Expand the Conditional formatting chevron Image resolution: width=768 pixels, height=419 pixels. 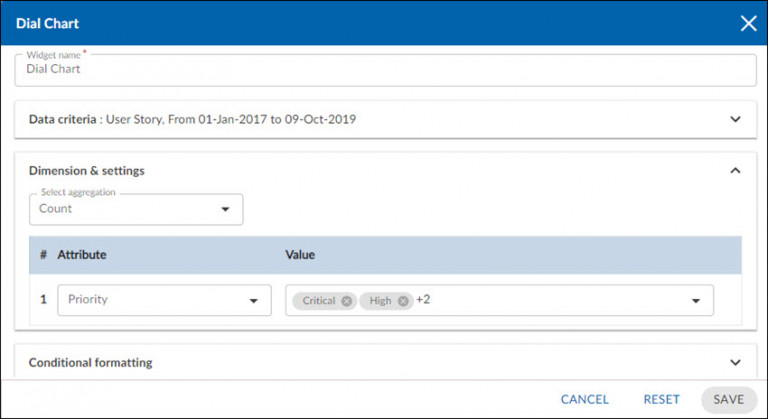click(735, 362)
